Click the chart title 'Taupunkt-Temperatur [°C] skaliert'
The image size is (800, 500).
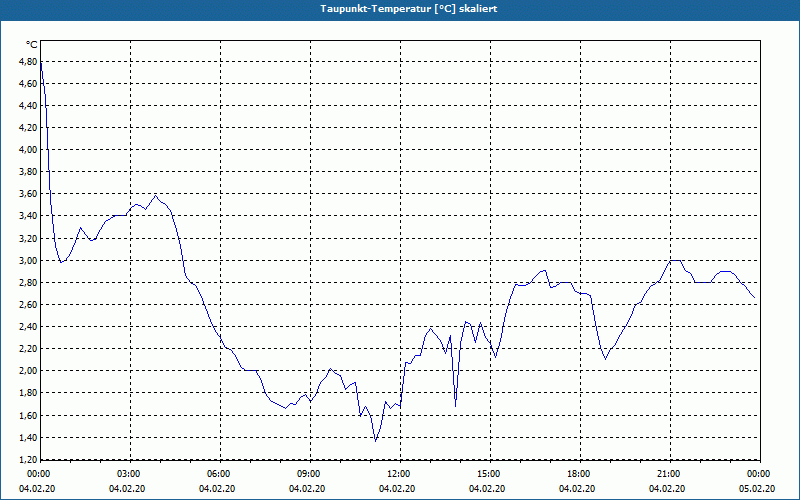(x=409, y=9)
